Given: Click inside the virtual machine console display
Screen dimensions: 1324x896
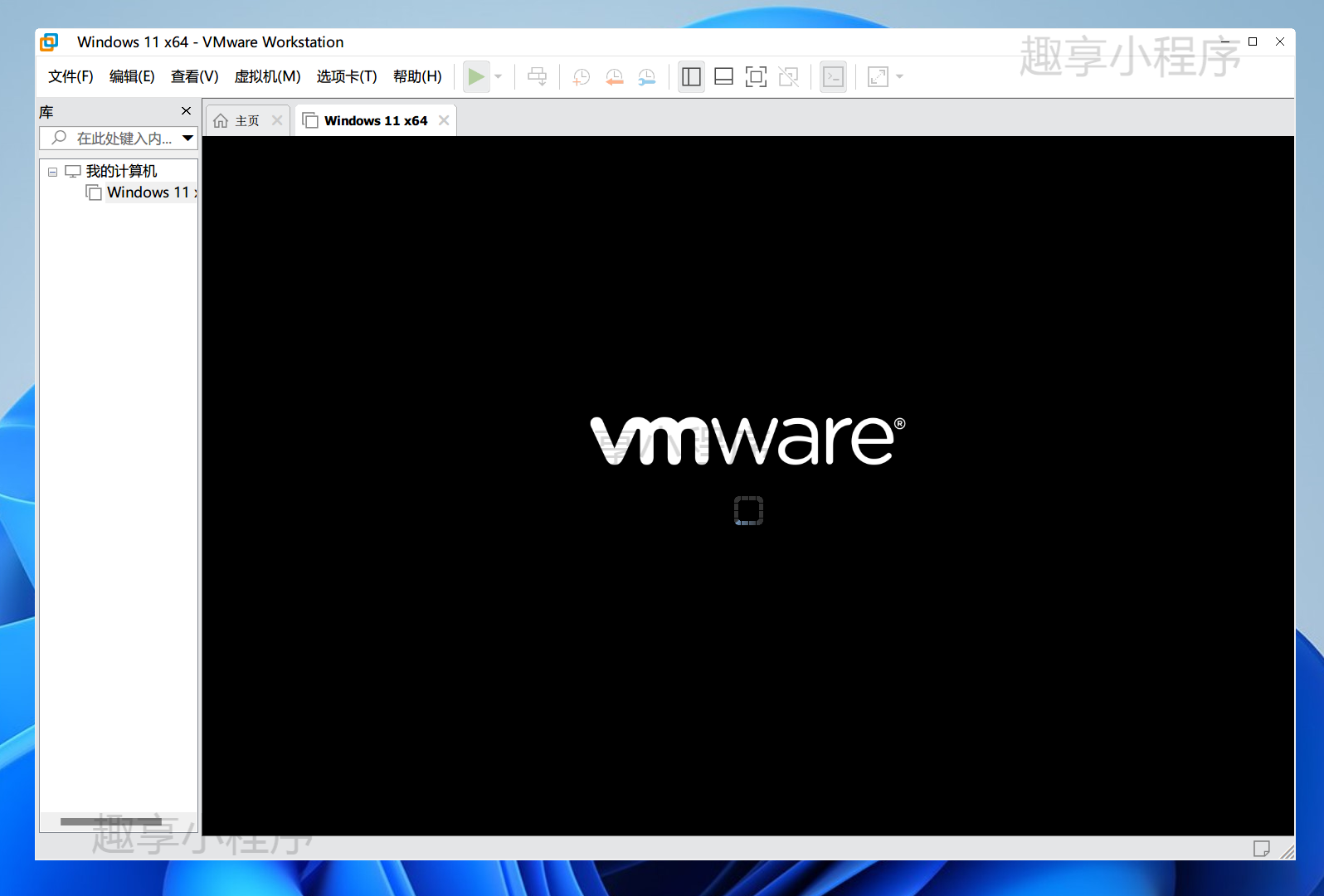Looking at the screenshot, I should click(x=748, y=486).
